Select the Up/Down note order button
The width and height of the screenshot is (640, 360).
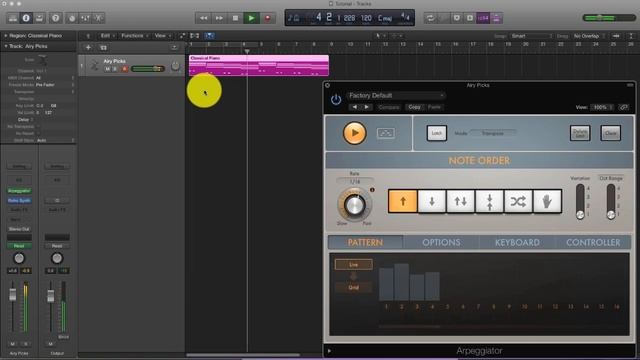pos(461,201)
